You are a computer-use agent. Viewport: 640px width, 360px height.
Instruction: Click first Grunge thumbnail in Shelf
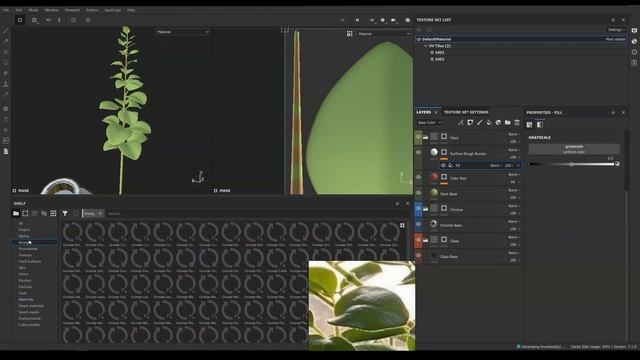pyautogui.click(x=72, y=234)
